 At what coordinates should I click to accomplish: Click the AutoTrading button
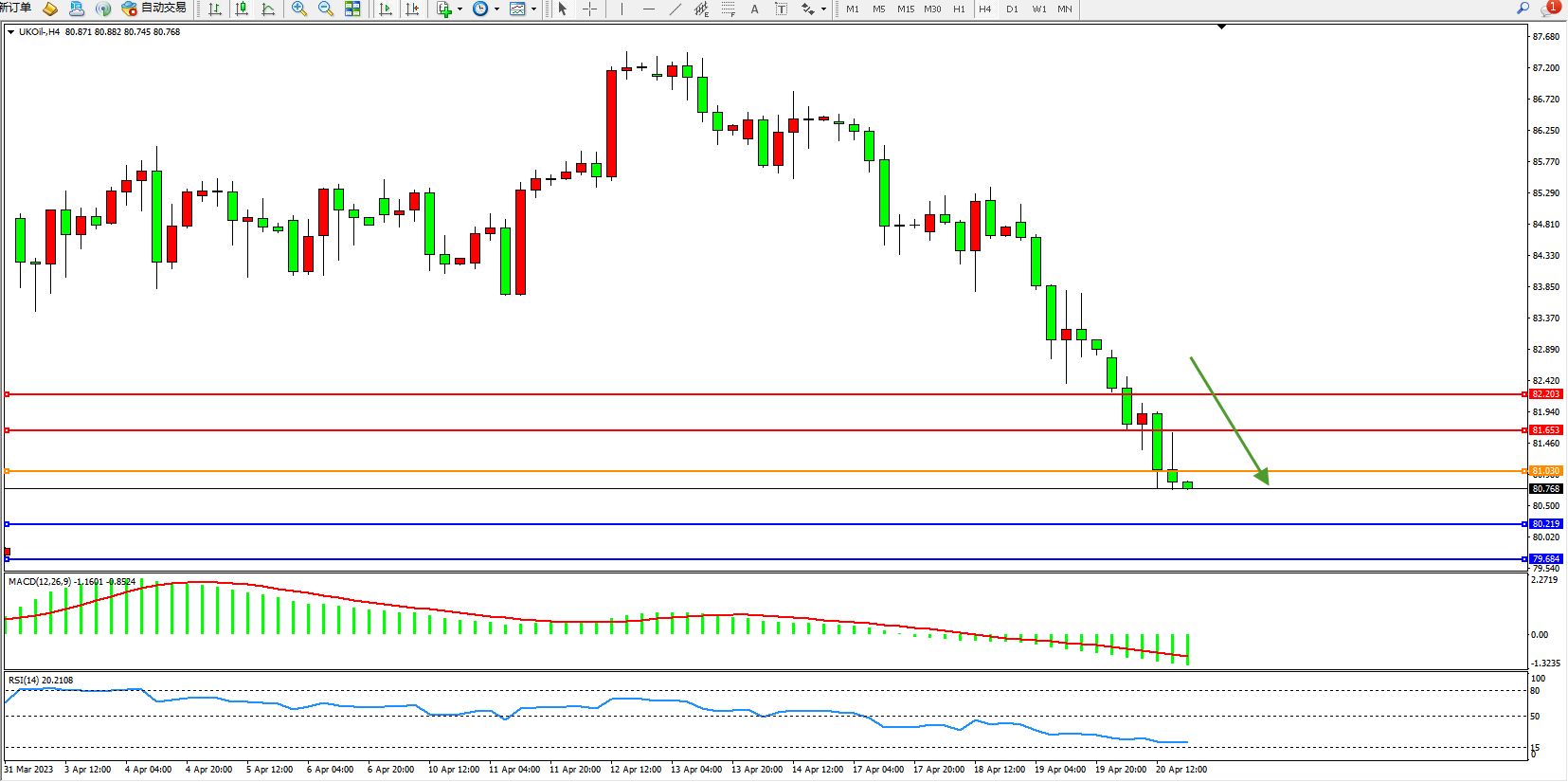(153, 9)
